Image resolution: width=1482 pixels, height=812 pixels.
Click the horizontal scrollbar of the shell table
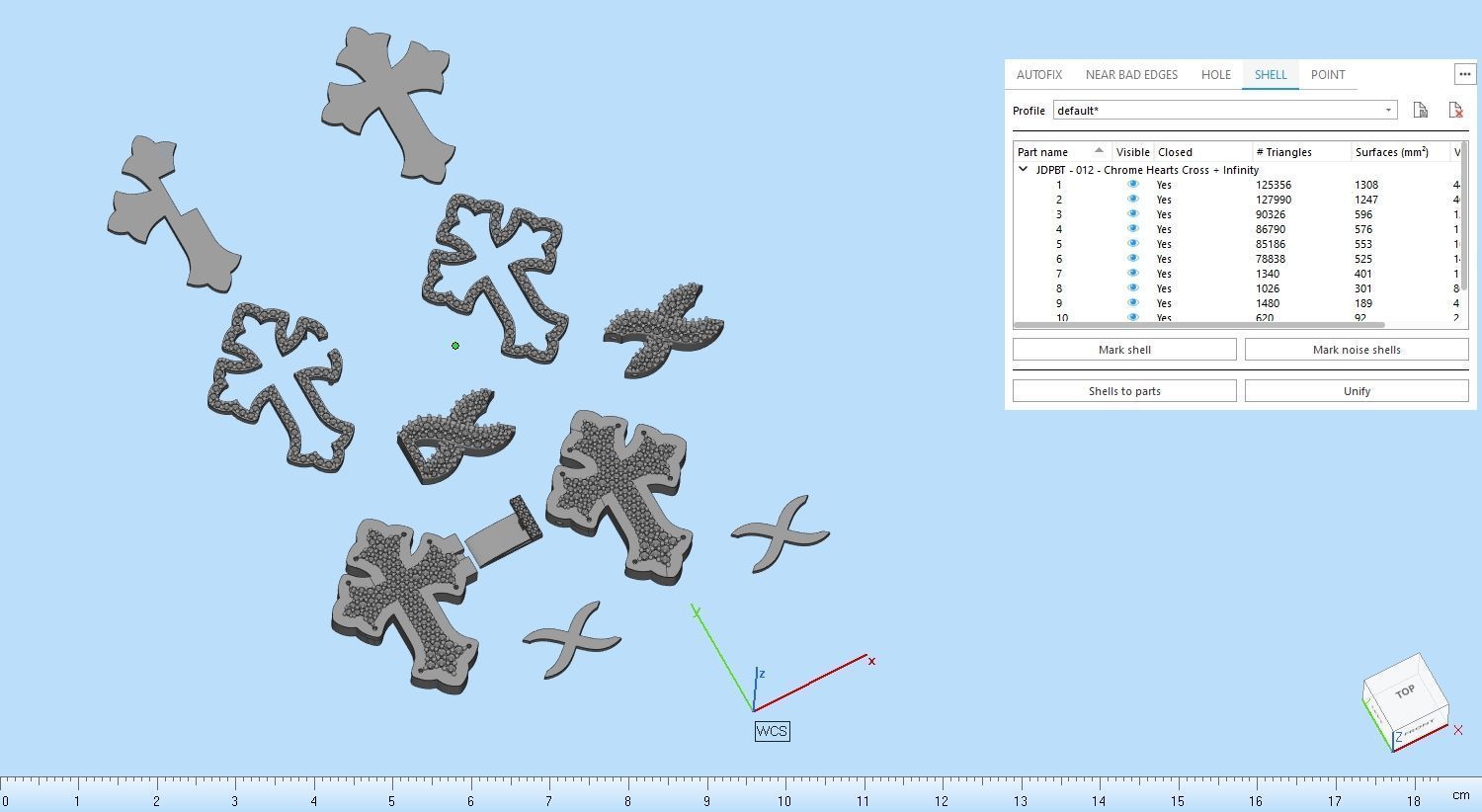coord(1199,325)
